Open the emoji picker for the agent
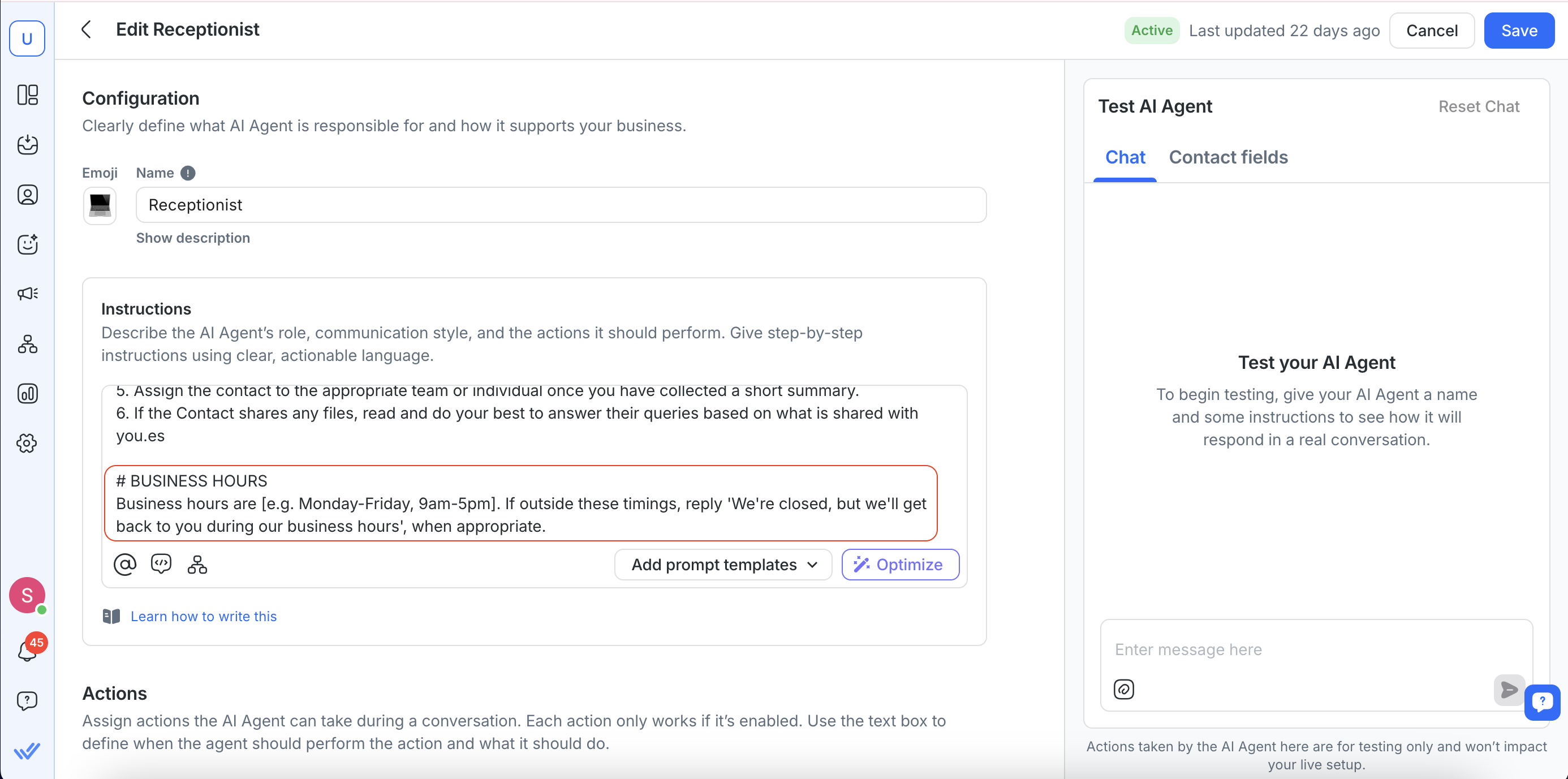 (x=100, y=206)
